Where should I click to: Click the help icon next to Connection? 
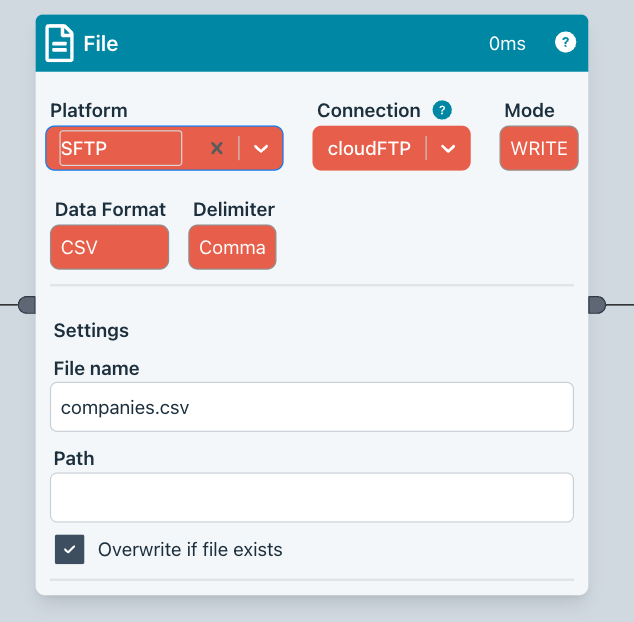point(442,110)
